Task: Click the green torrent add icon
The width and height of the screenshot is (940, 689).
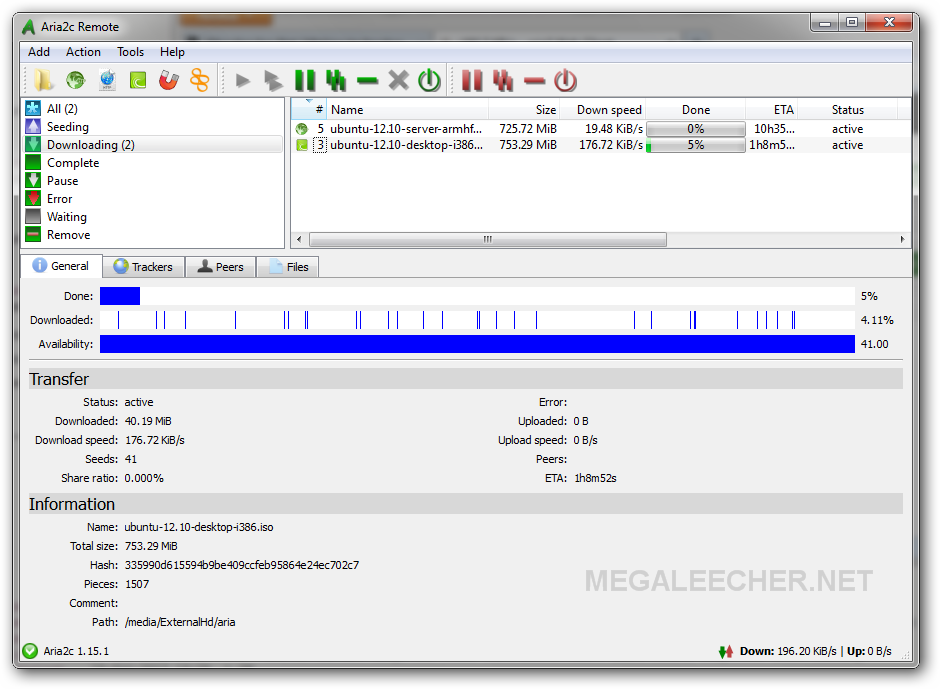Action: click(x=138, y=80)
